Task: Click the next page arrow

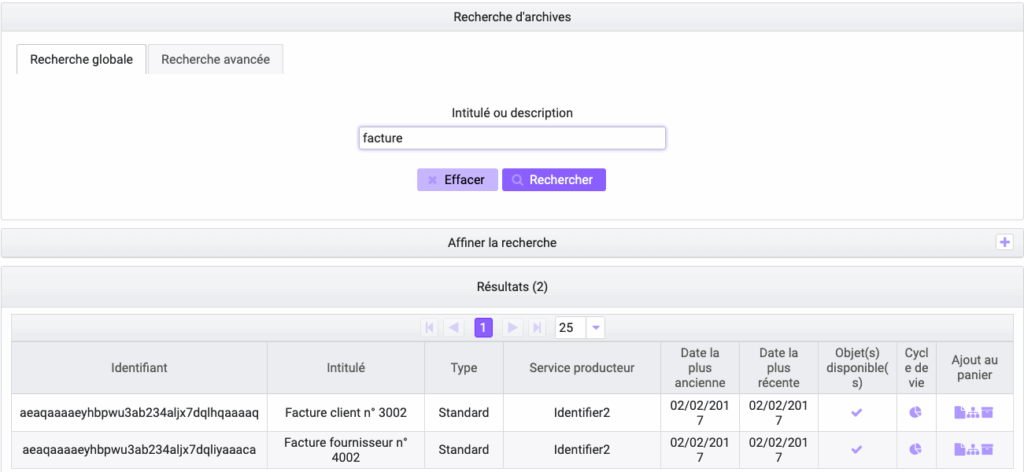Action: pyautogui.click(x=511, y=328)
